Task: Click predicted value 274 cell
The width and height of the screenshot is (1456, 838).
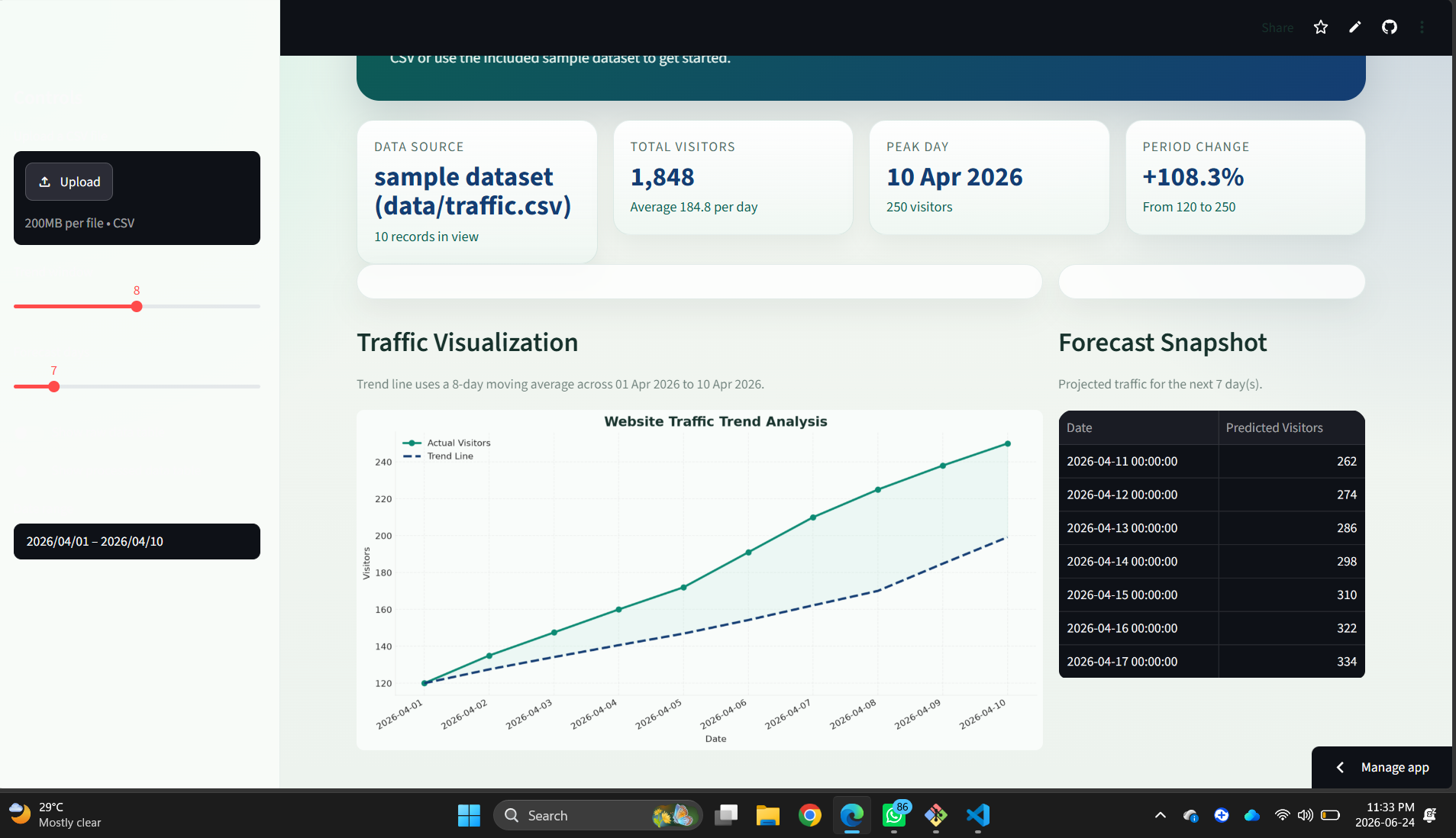Action: [x=1291, y=495]
